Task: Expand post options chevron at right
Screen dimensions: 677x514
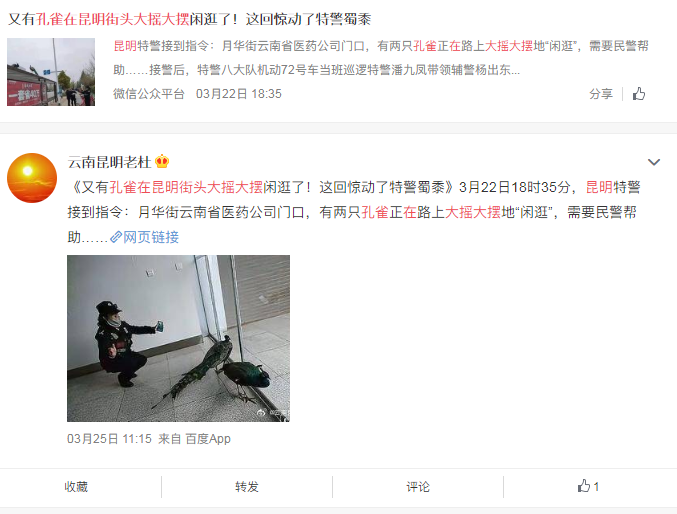Action: (x=654, y=162)
